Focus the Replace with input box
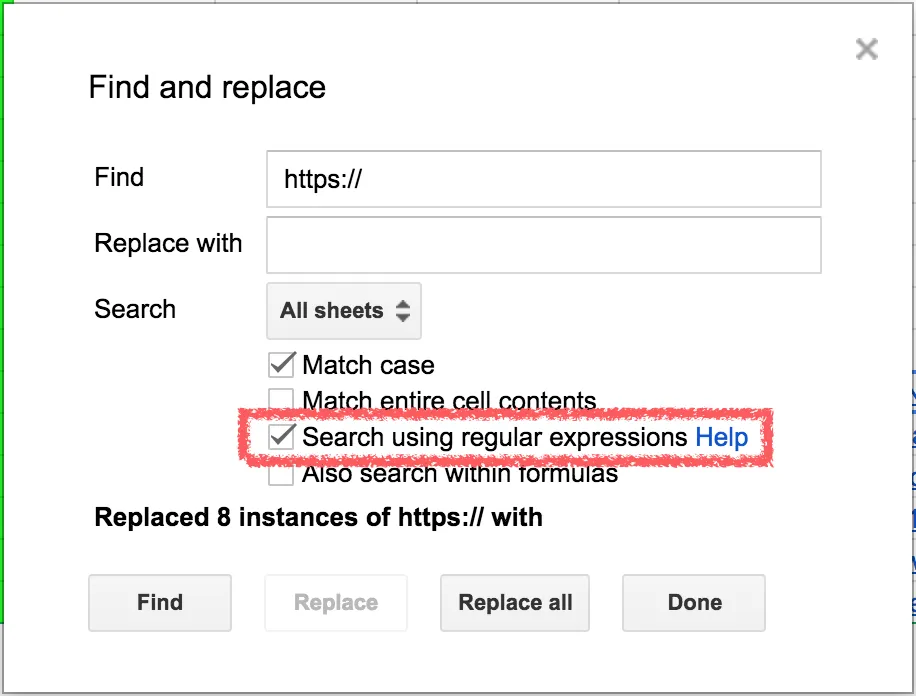The width and height of the screenshot is (916, 696). [543, 245]
